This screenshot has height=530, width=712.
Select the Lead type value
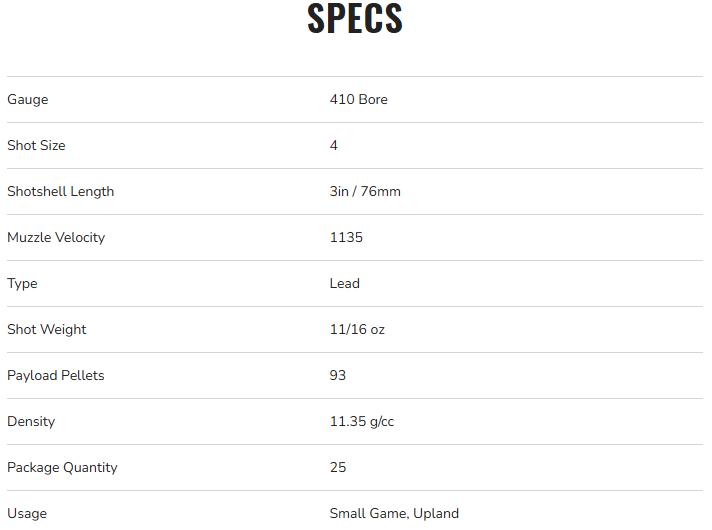344,284
